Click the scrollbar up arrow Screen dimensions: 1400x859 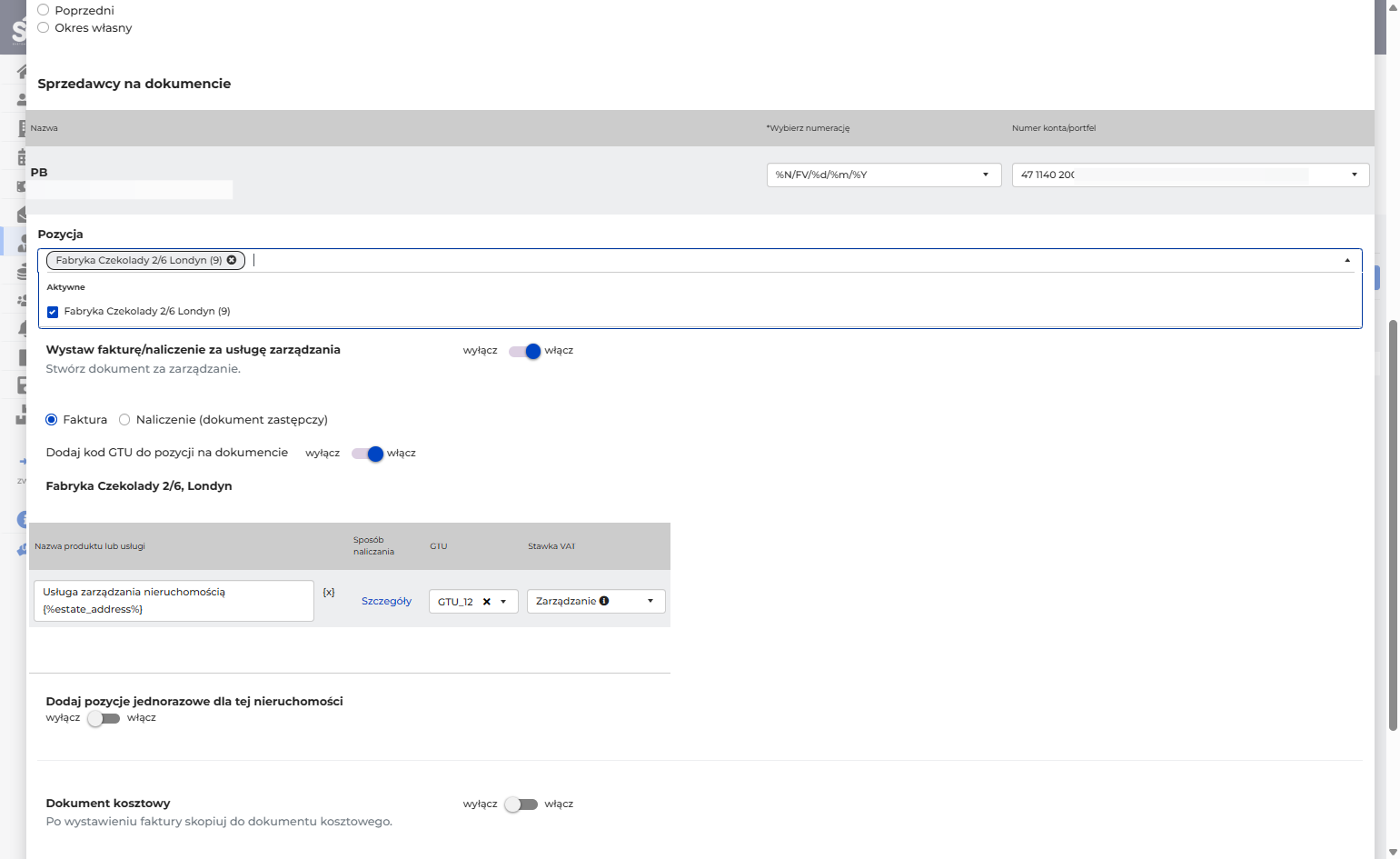(x=1393, y=6)
